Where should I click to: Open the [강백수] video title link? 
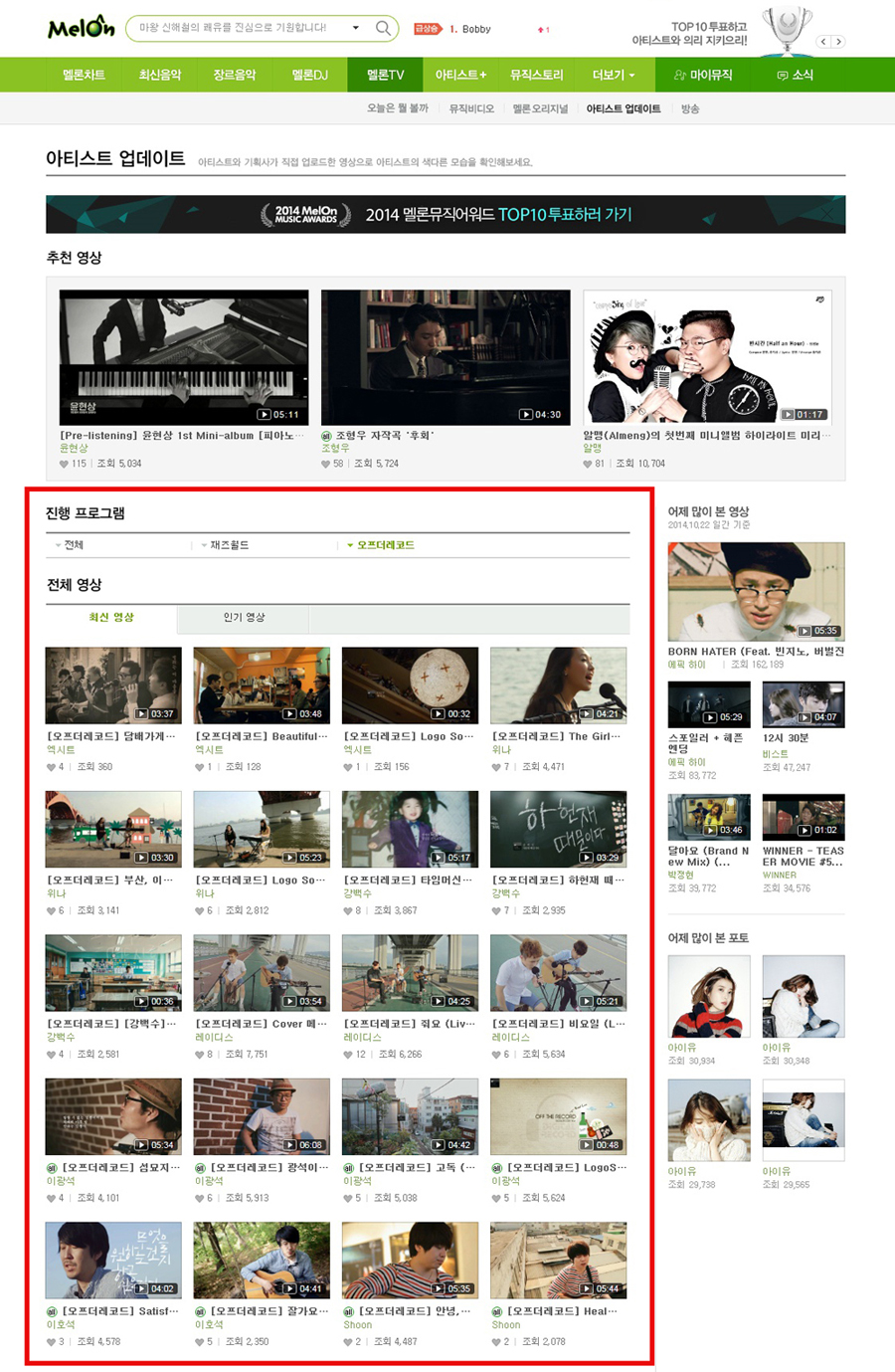pyautogui.click(x=111, y=1024)
